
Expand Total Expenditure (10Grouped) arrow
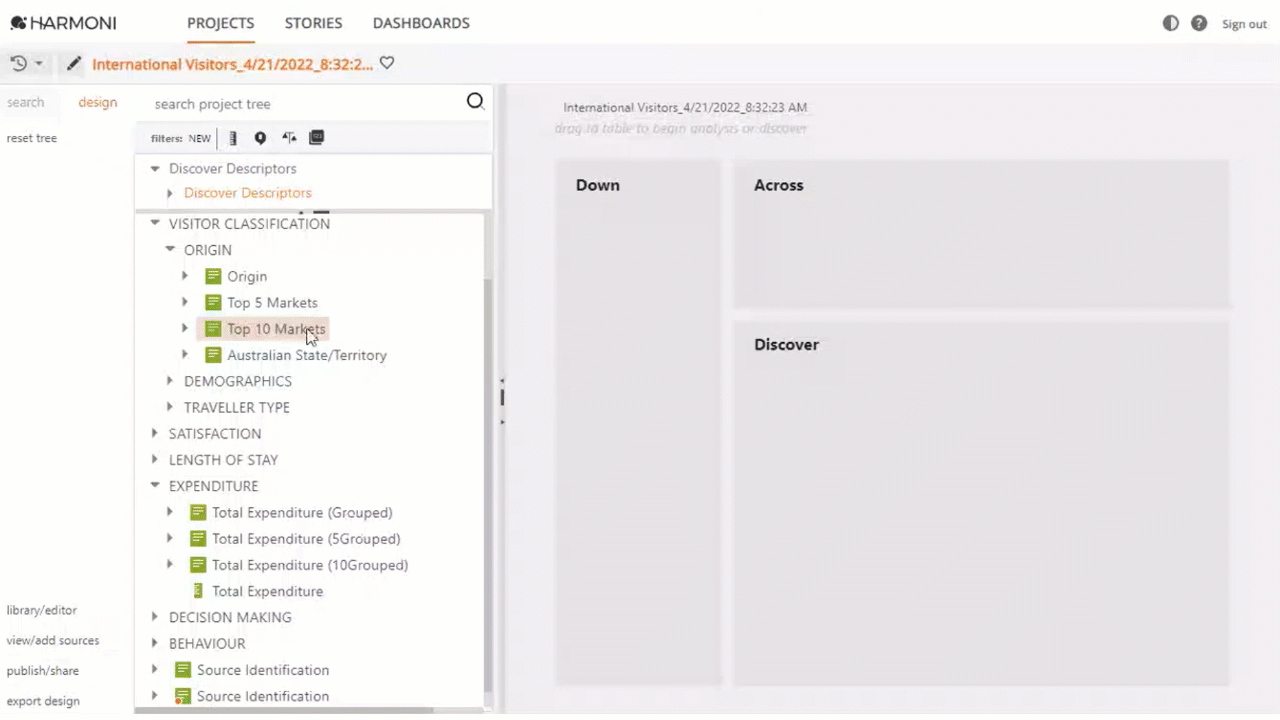click(170, 564)
